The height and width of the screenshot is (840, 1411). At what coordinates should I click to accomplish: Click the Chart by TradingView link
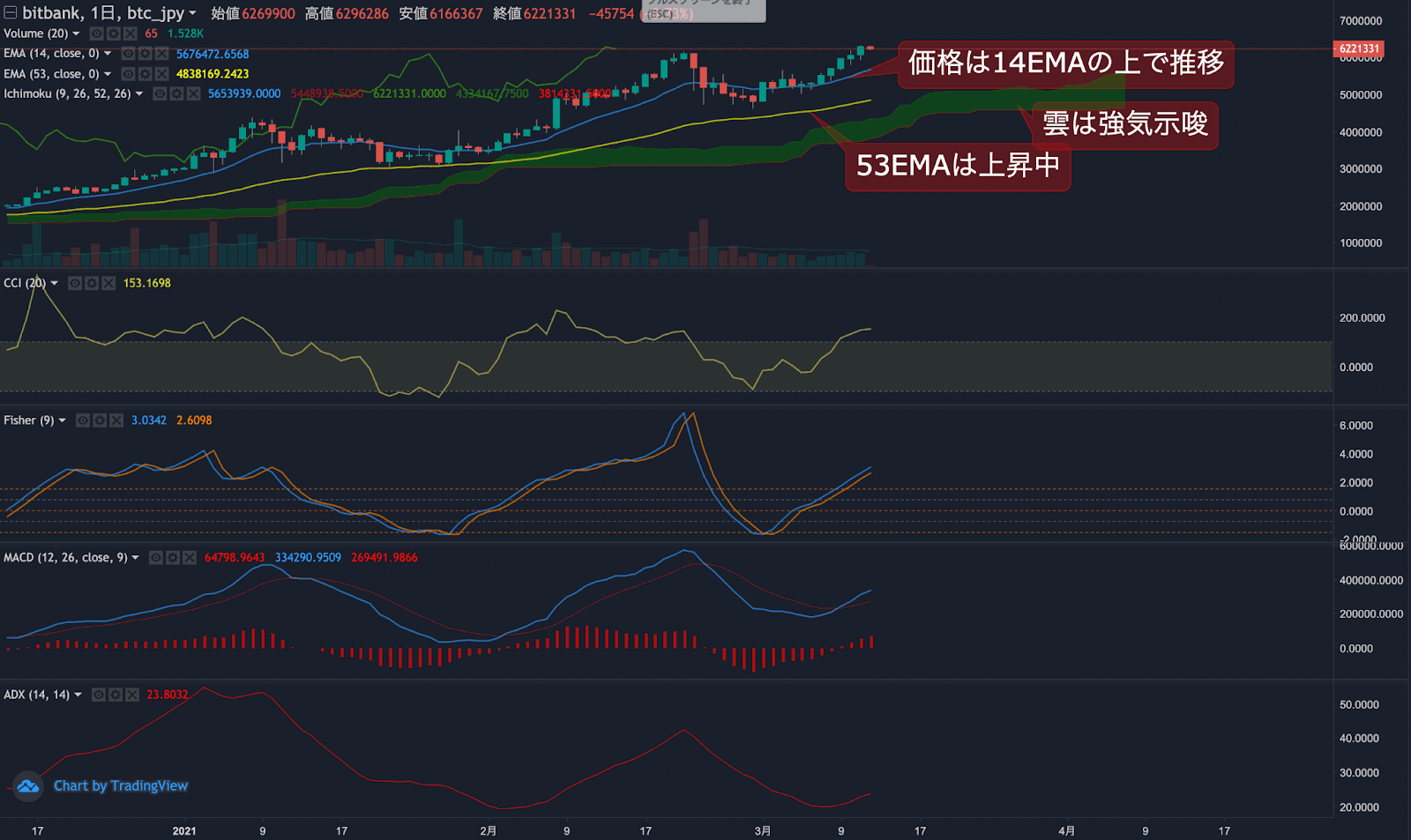point(121,785)
